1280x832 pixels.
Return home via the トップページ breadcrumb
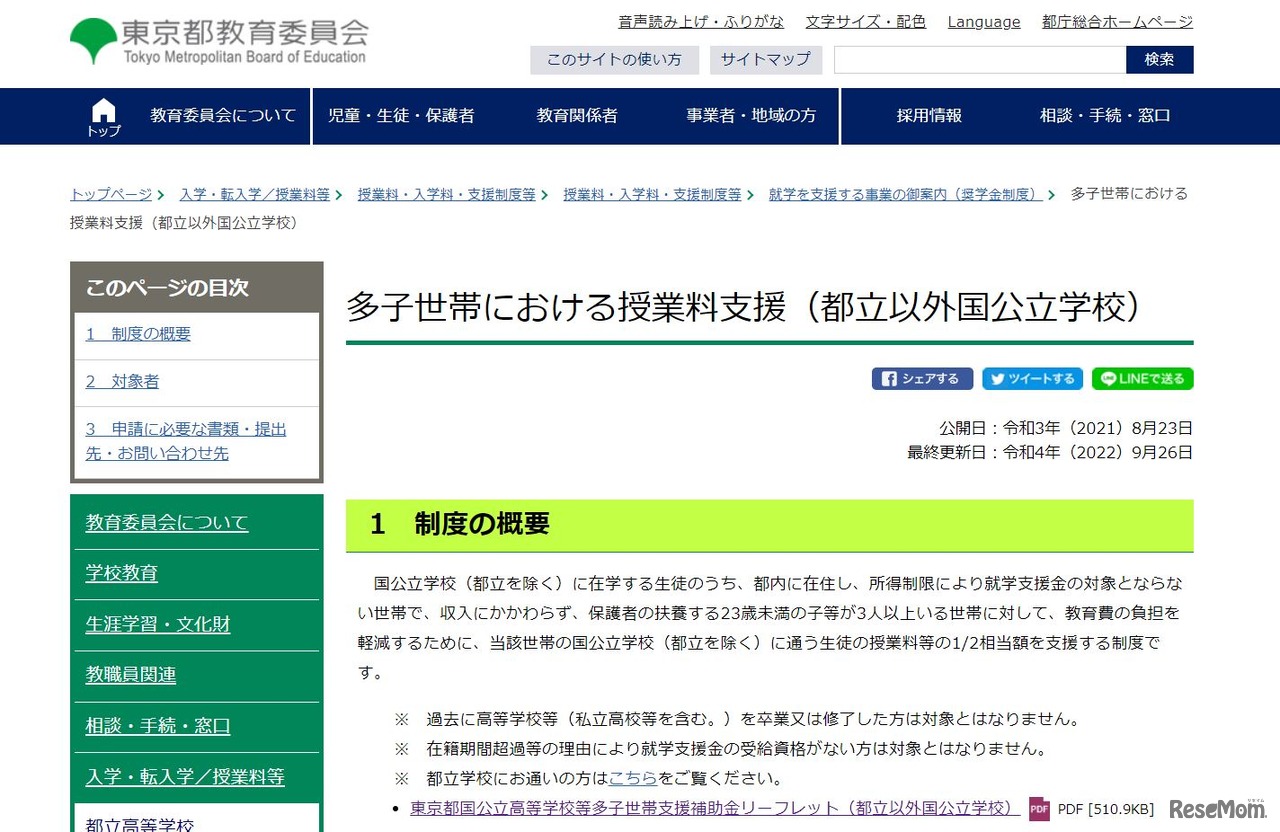[x=110, y=194]
